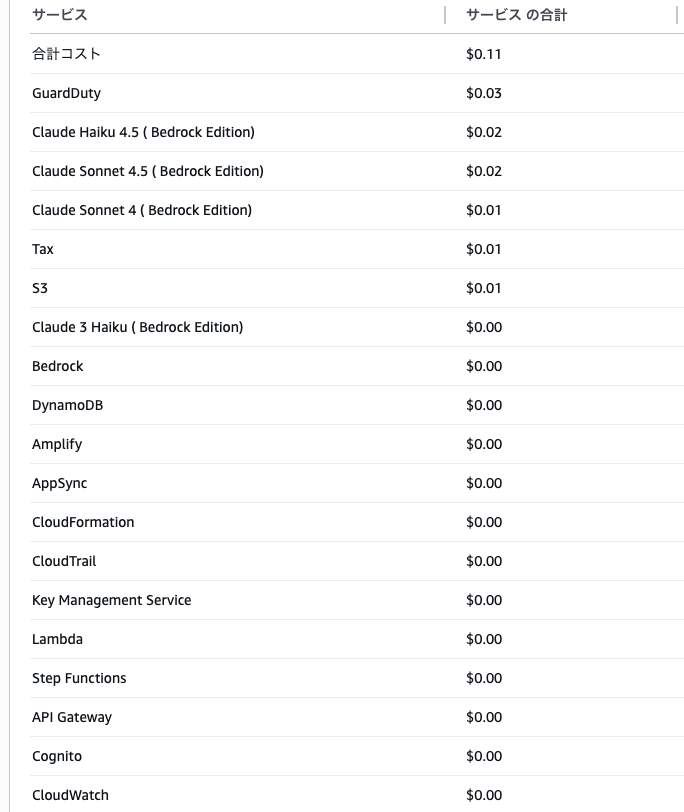The width and height of the screenshot is (684, 812).
Task: Select the S3 service row
Action: [40, 288]
